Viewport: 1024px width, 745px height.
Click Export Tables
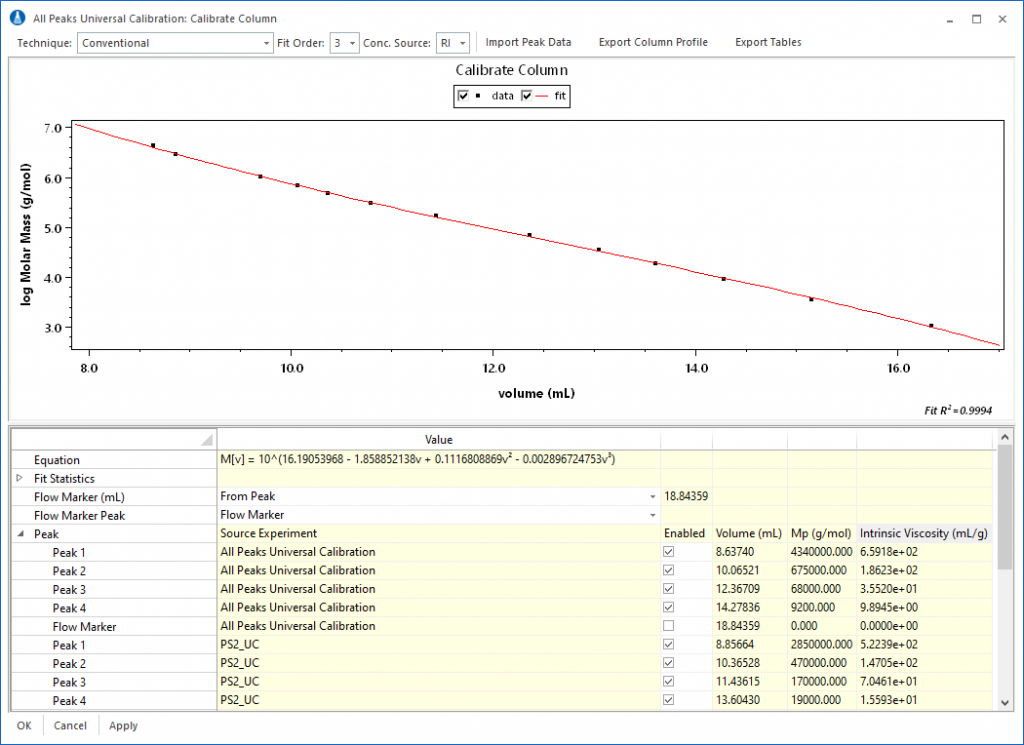click(768, 42)
